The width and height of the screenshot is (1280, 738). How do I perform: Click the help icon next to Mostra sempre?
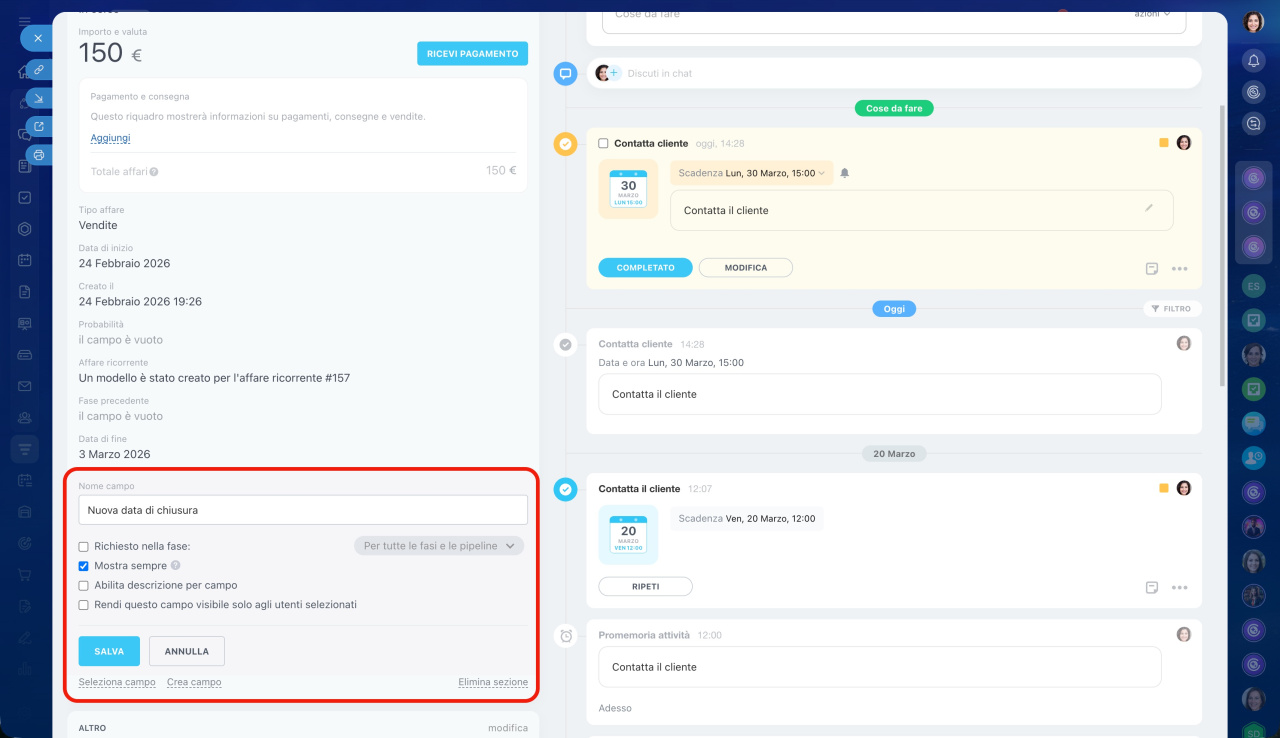[x=176, y=566]
